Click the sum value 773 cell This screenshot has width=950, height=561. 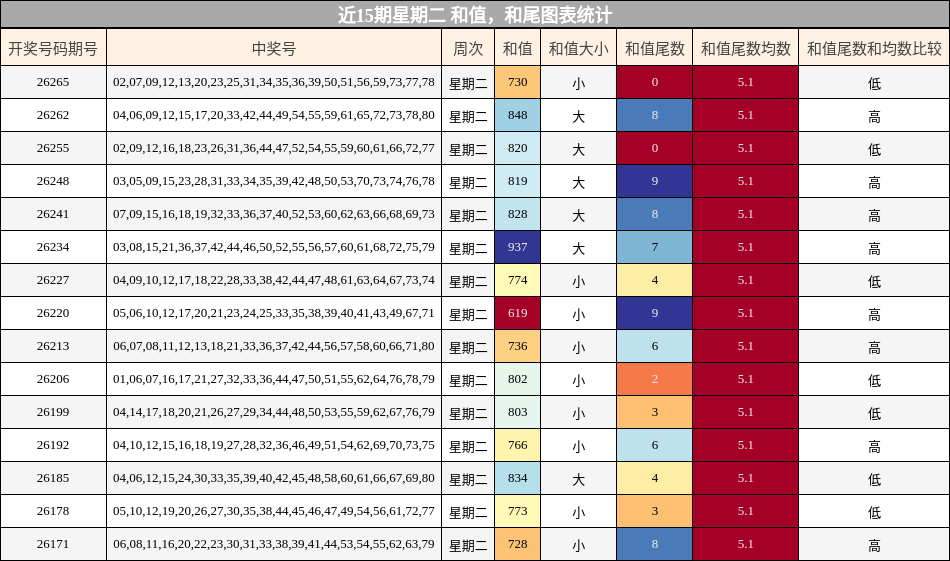517,511
